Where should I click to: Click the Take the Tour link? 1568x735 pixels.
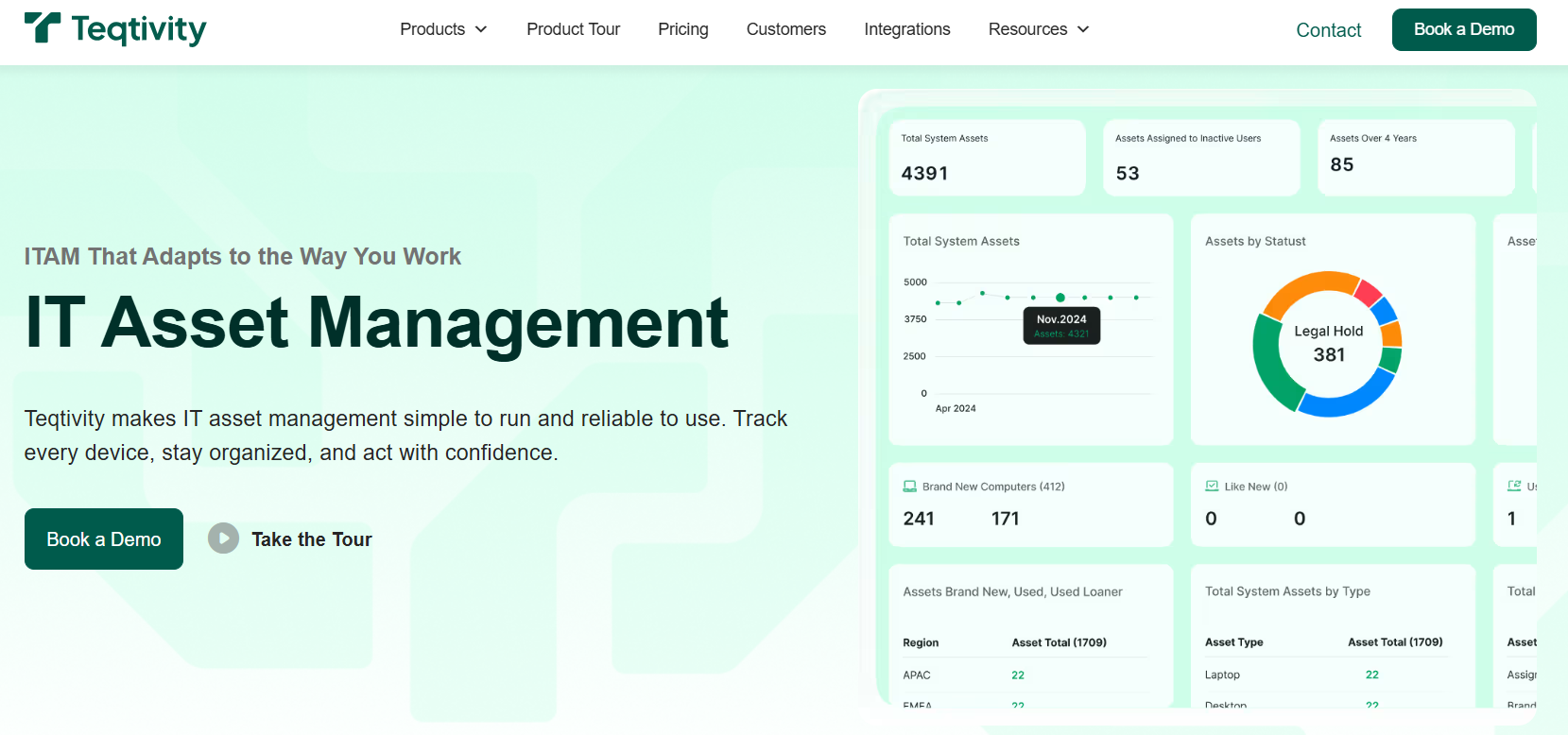point(312,539)
